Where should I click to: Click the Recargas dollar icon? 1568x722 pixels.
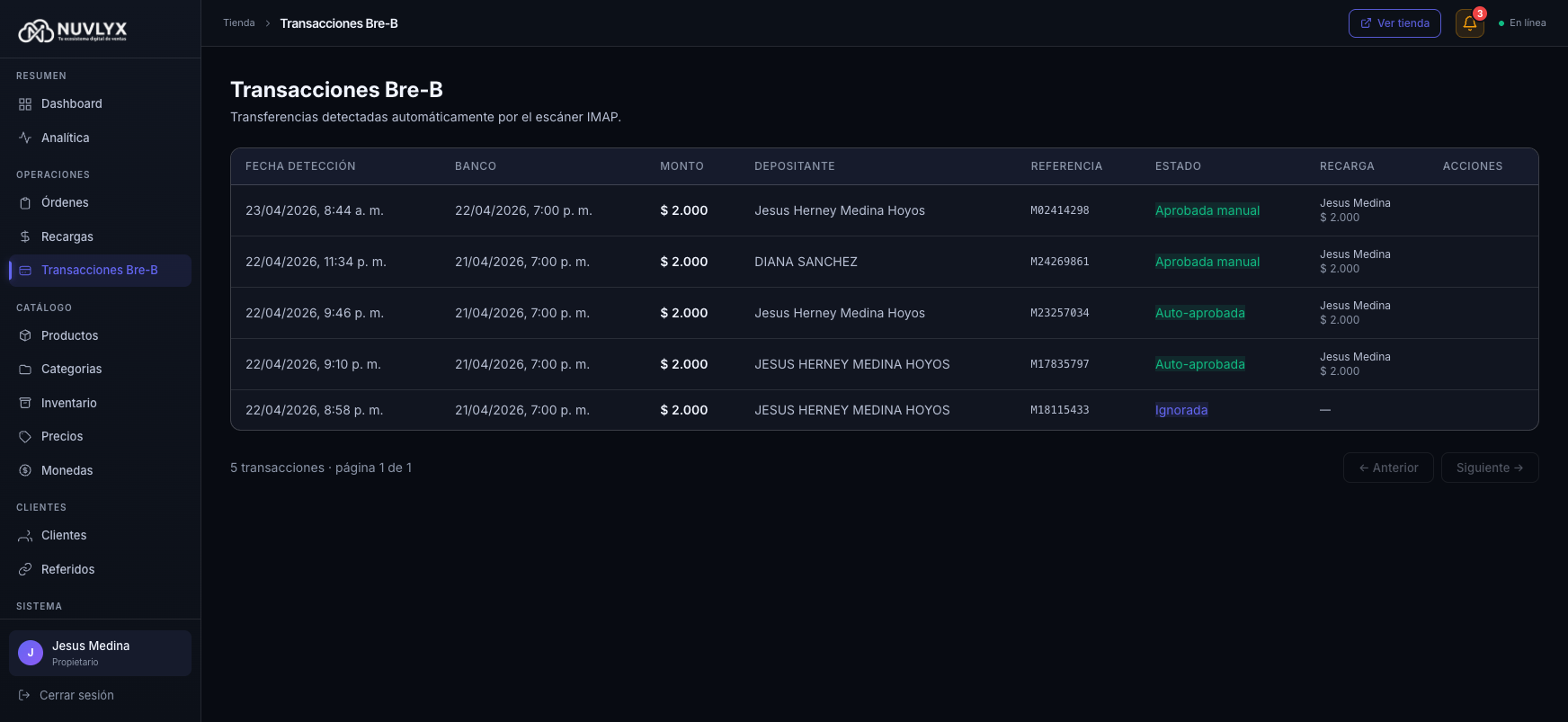point(25,236)
